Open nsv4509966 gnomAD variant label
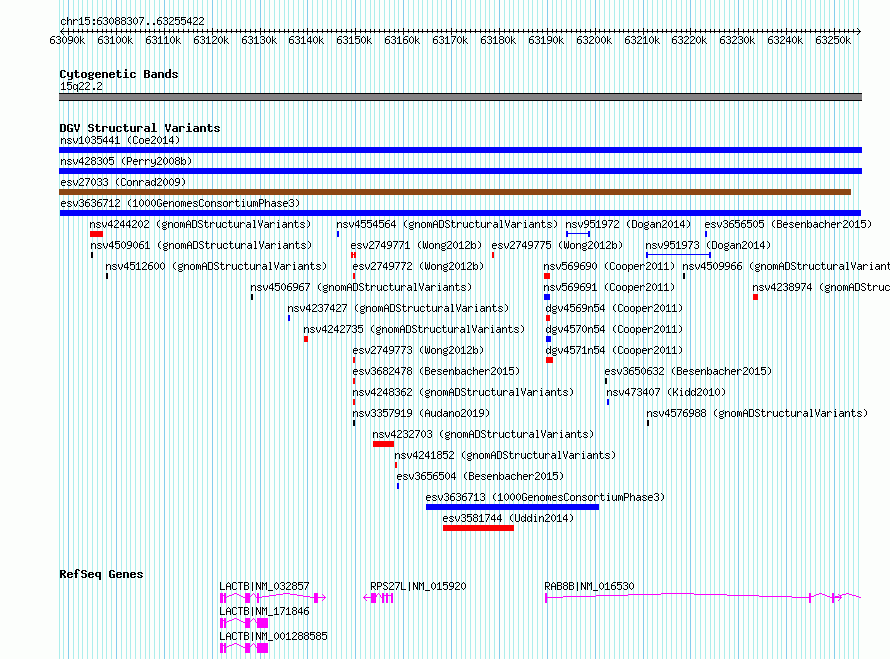The image size is (890, 659). pos(786,266)
